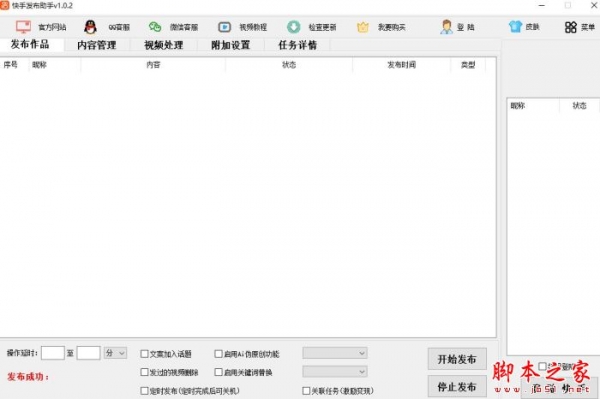Click the 微信客服 WeChat icon
This screenshot has height=399, width=600.
(x=155, y=27)
